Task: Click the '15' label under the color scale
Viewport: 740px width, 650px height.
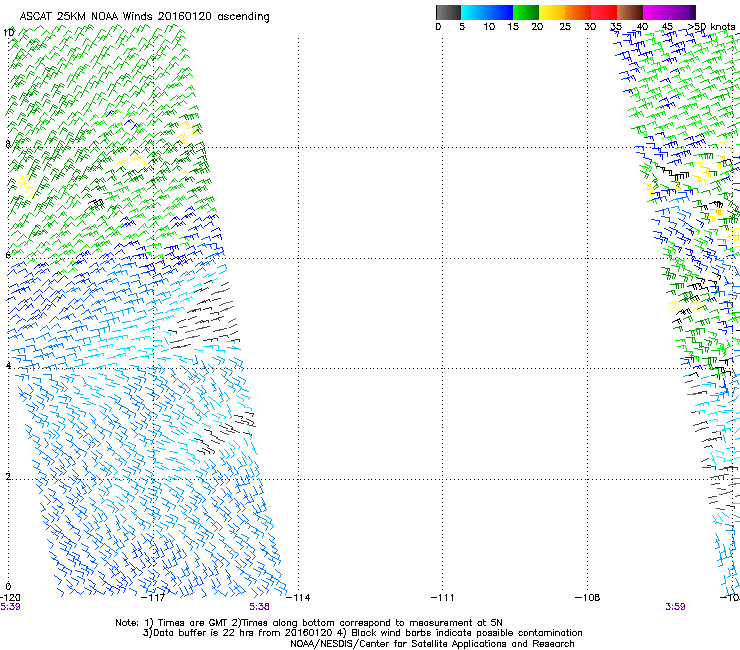Action: click(513, 27)
